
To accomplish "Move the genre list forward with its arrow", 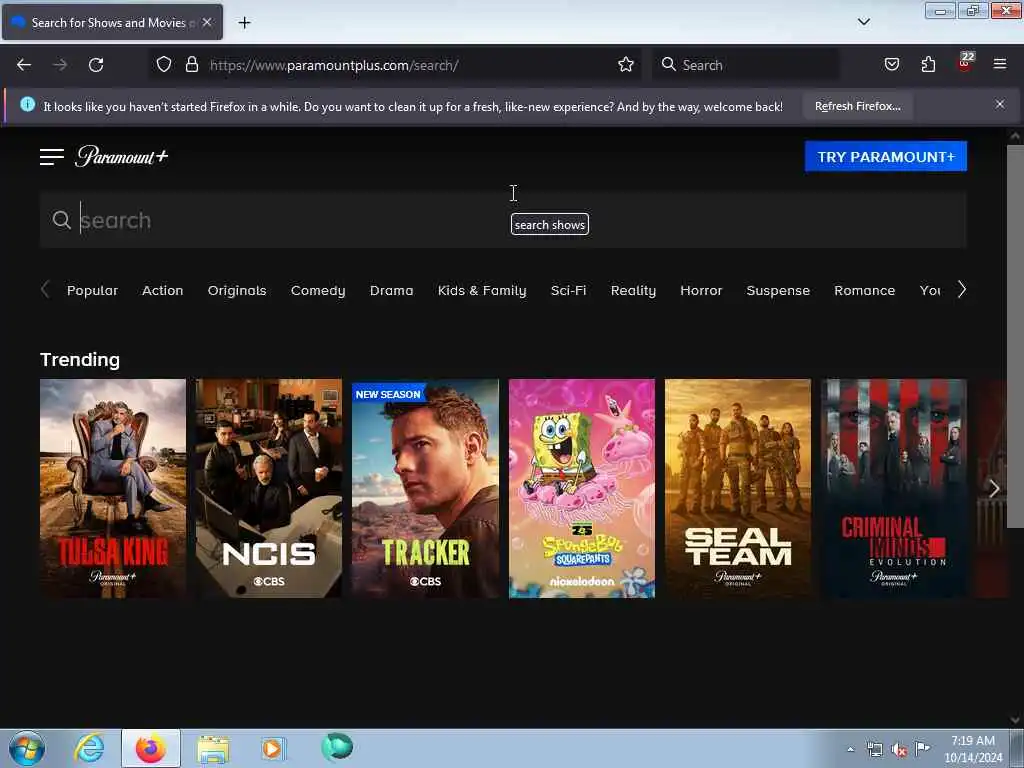I will tap(961, 289).
